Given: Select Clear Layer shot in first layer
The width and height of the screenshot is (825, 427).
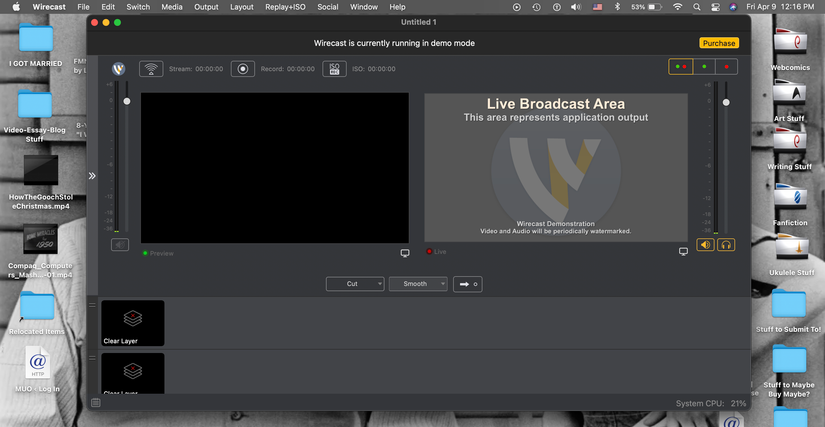Looking at the screenshot, I should [x=133, y=323].
